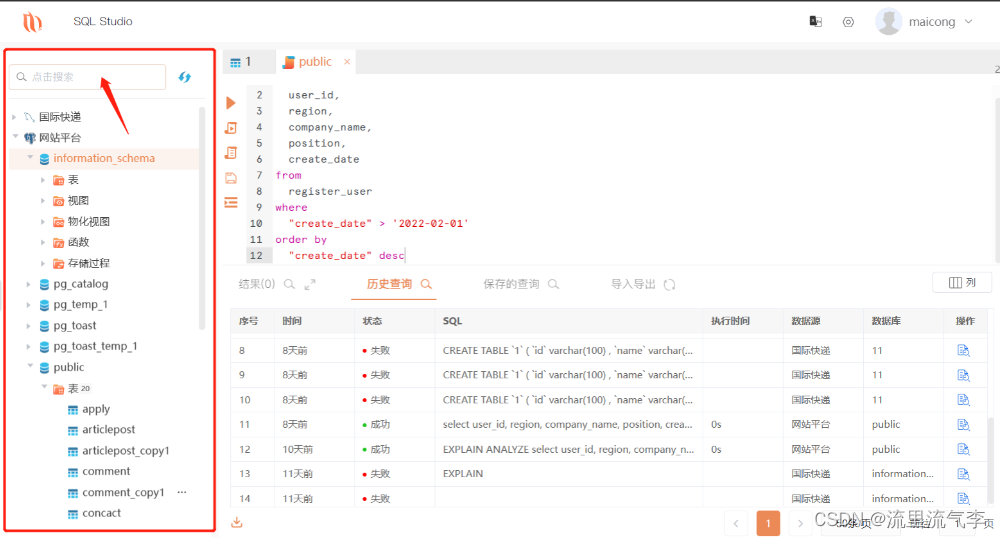Click the refresh icon beside 导入导出
Viewport: 1000px width, 538px height.
(670, 284)
